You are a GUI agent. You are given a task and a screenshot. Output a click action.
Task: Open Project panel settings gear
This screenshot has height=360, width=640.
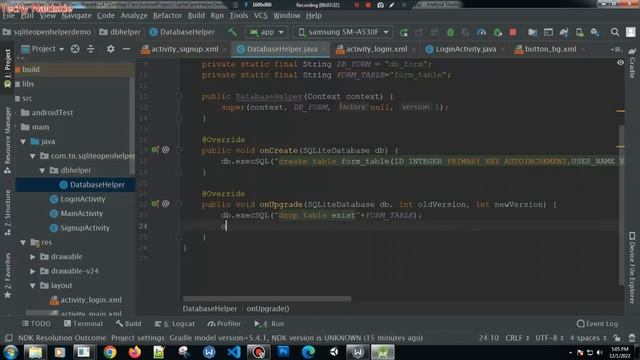111,49
